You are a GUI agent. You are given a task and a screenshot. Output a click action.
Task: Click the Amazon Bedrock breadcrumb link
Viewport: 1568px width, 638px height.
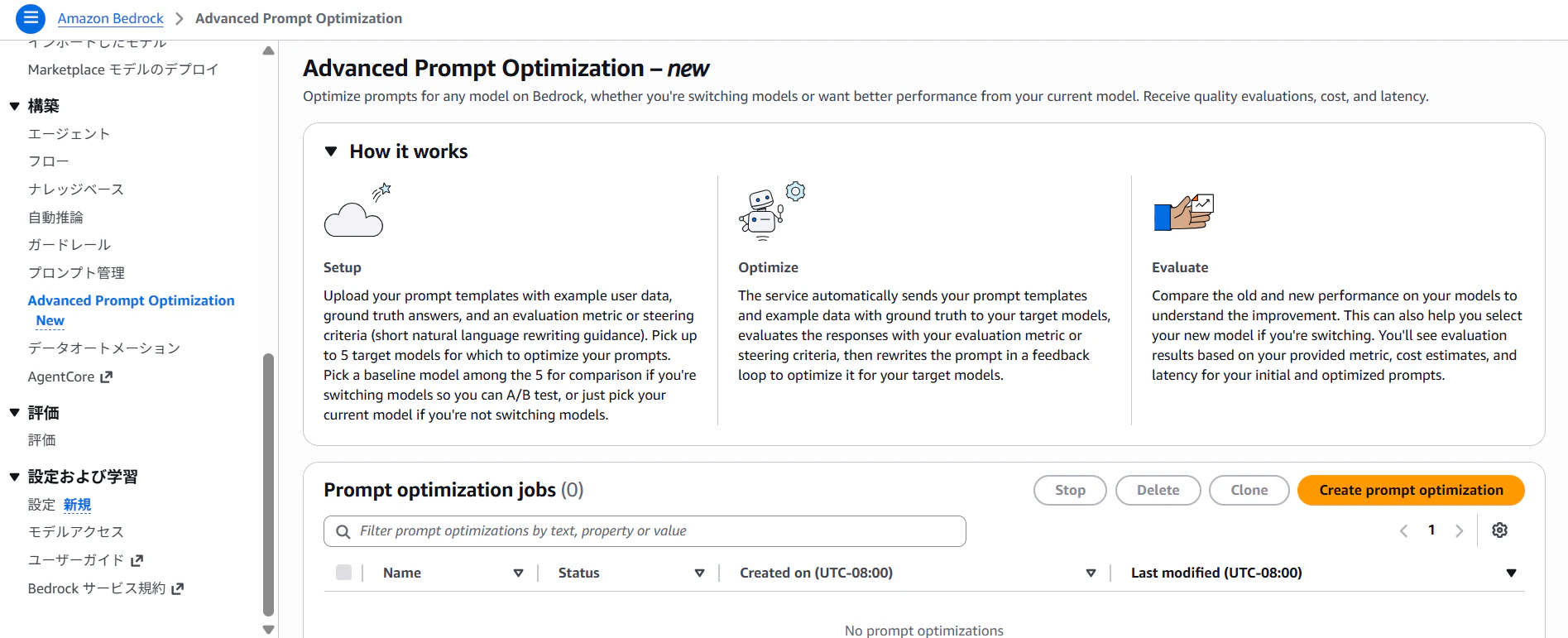tap(111, 18)
